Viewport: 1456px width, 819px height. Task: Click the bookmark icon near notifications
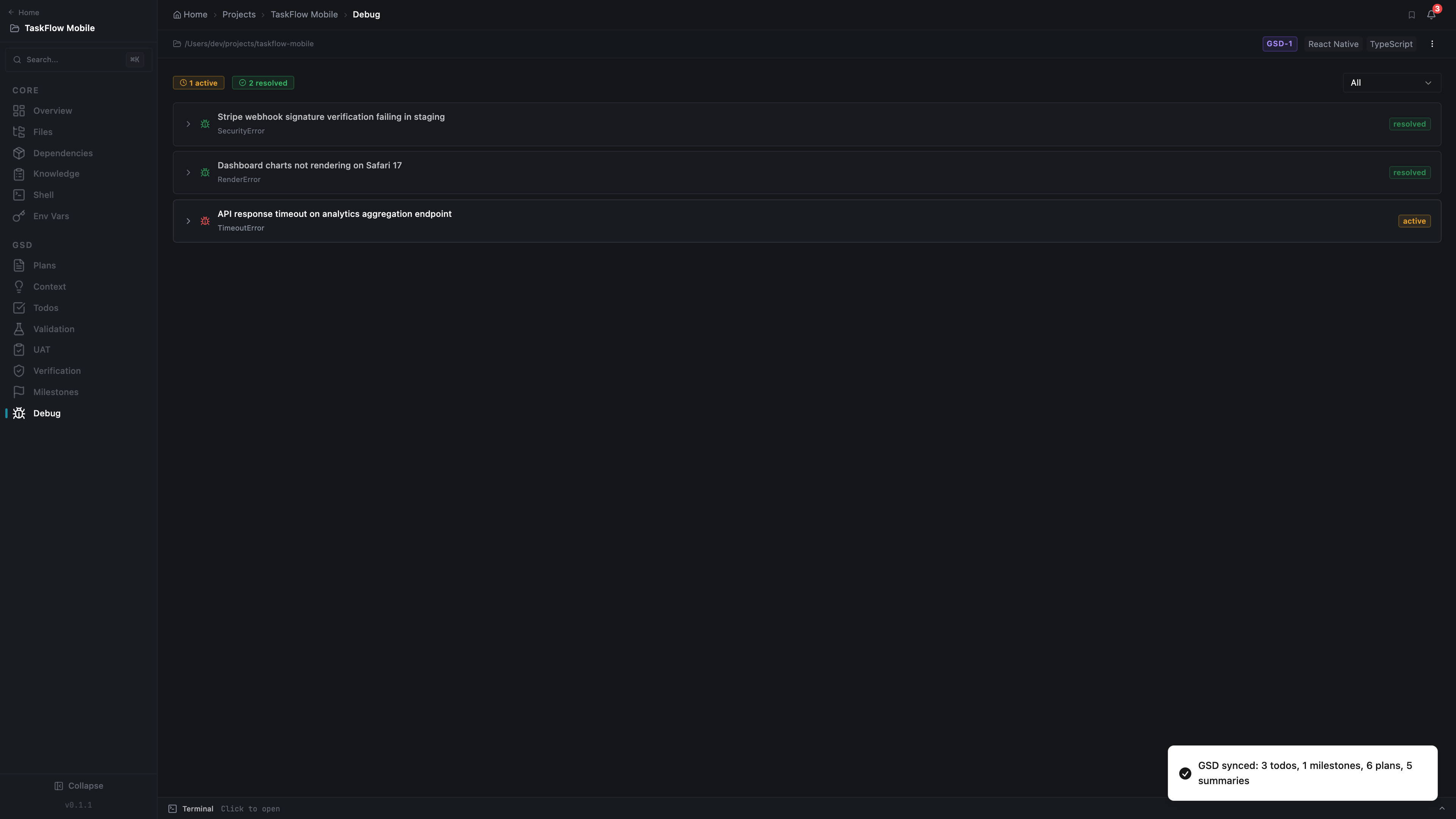coord(1411,14)
